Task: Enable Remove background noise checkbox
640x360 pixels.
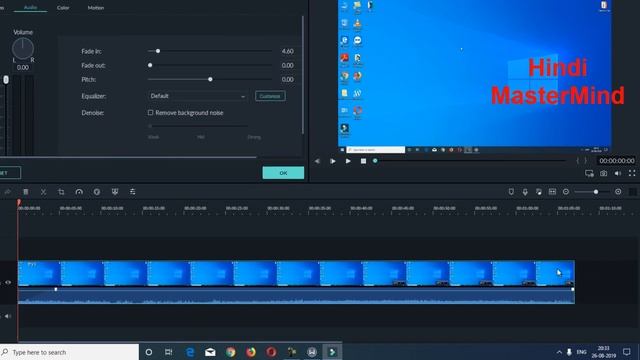Action: coord(151,113)
